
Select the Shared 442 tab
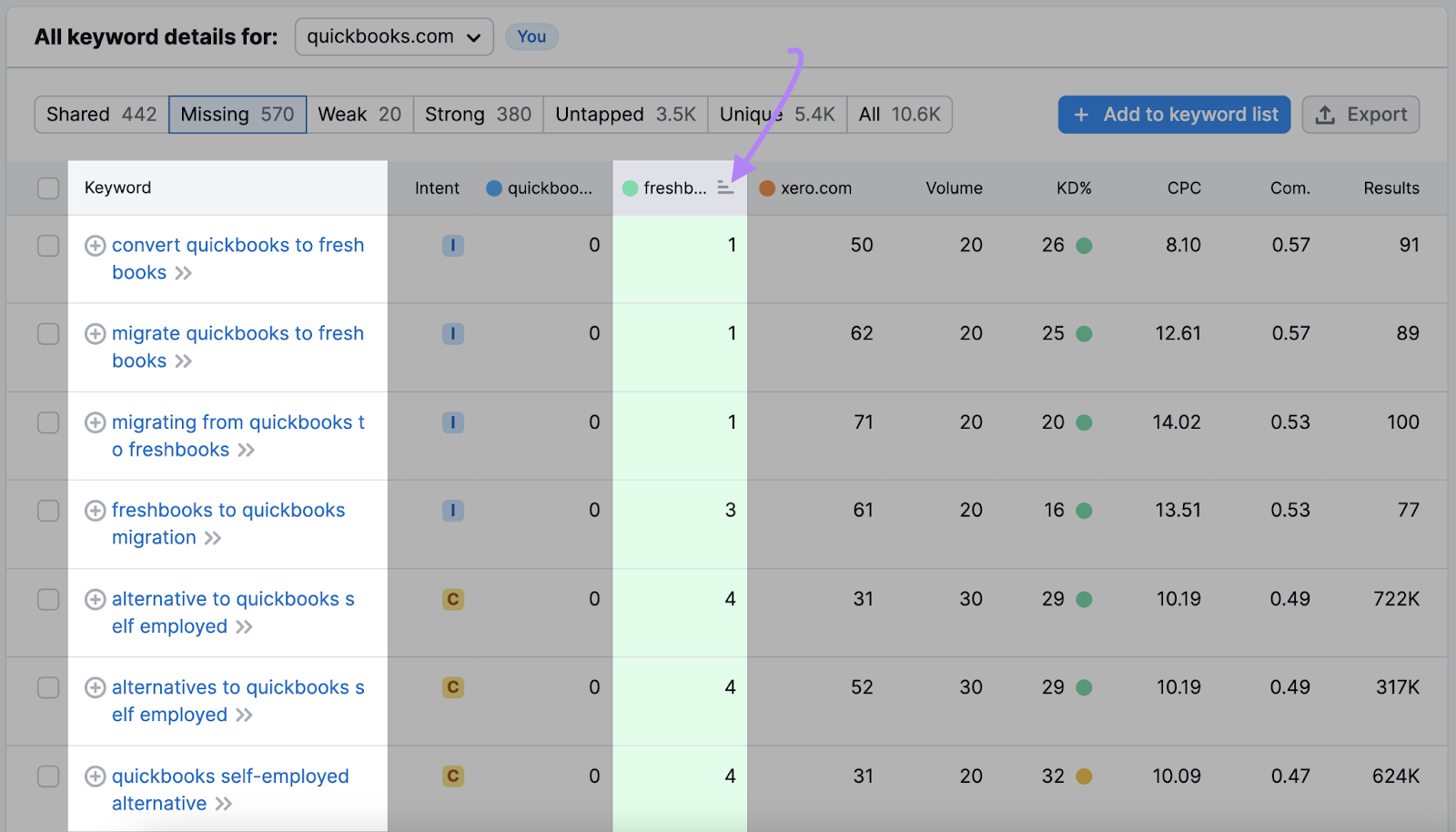pyautogui.click(x=102, y=115)
